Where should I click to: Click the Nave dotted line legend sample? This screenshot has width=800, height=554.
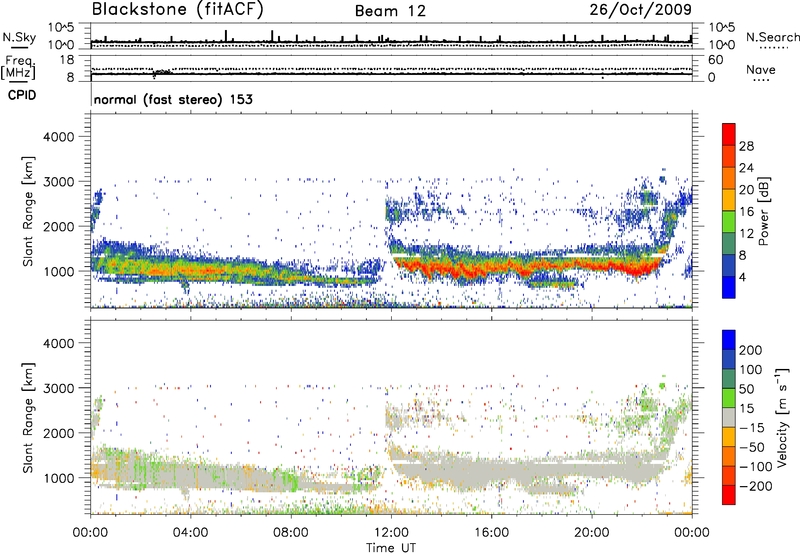pos(761,80)
